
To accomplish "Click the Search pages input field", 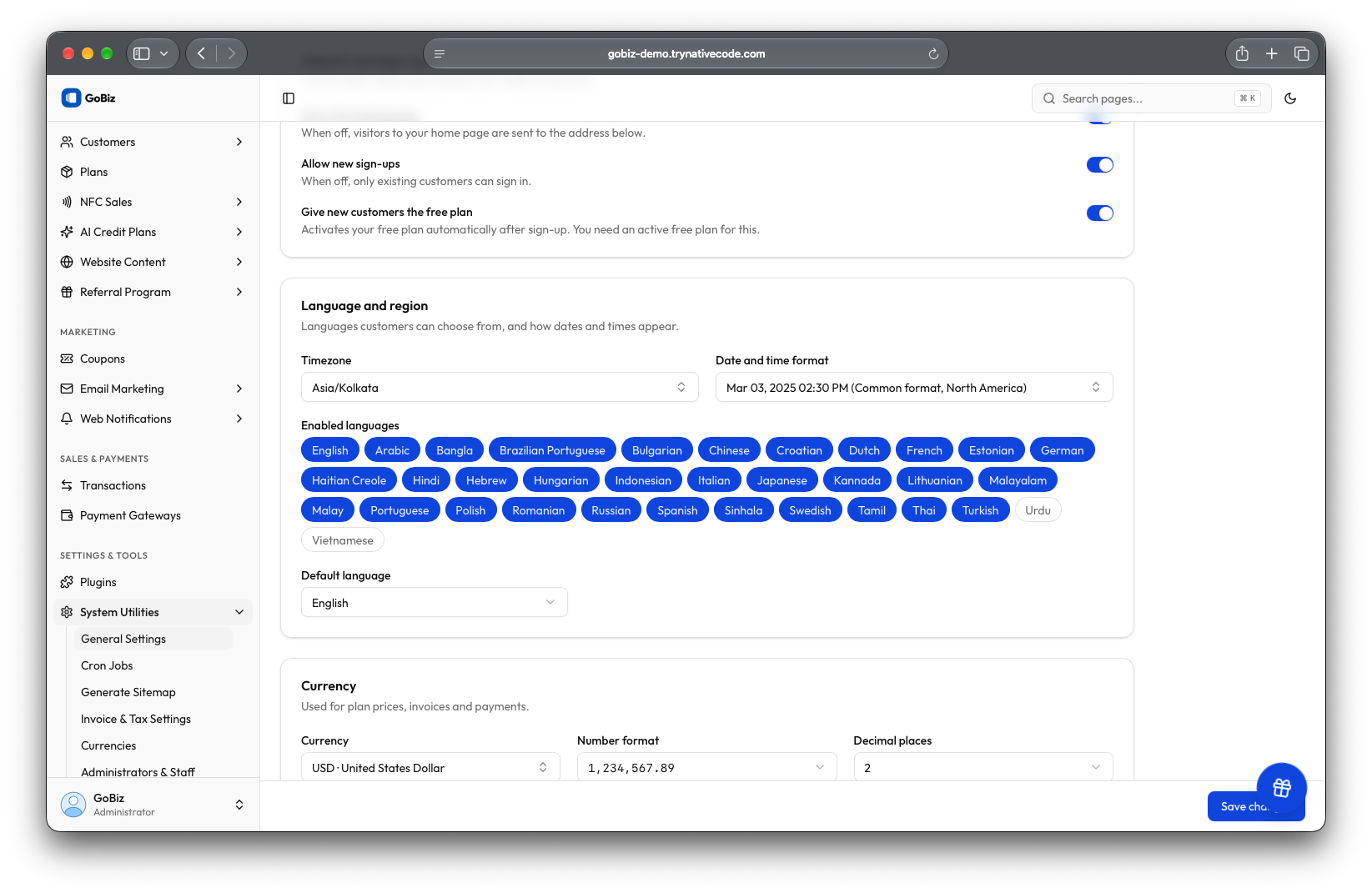I will pyautogui.click(x=1151, y=98).
